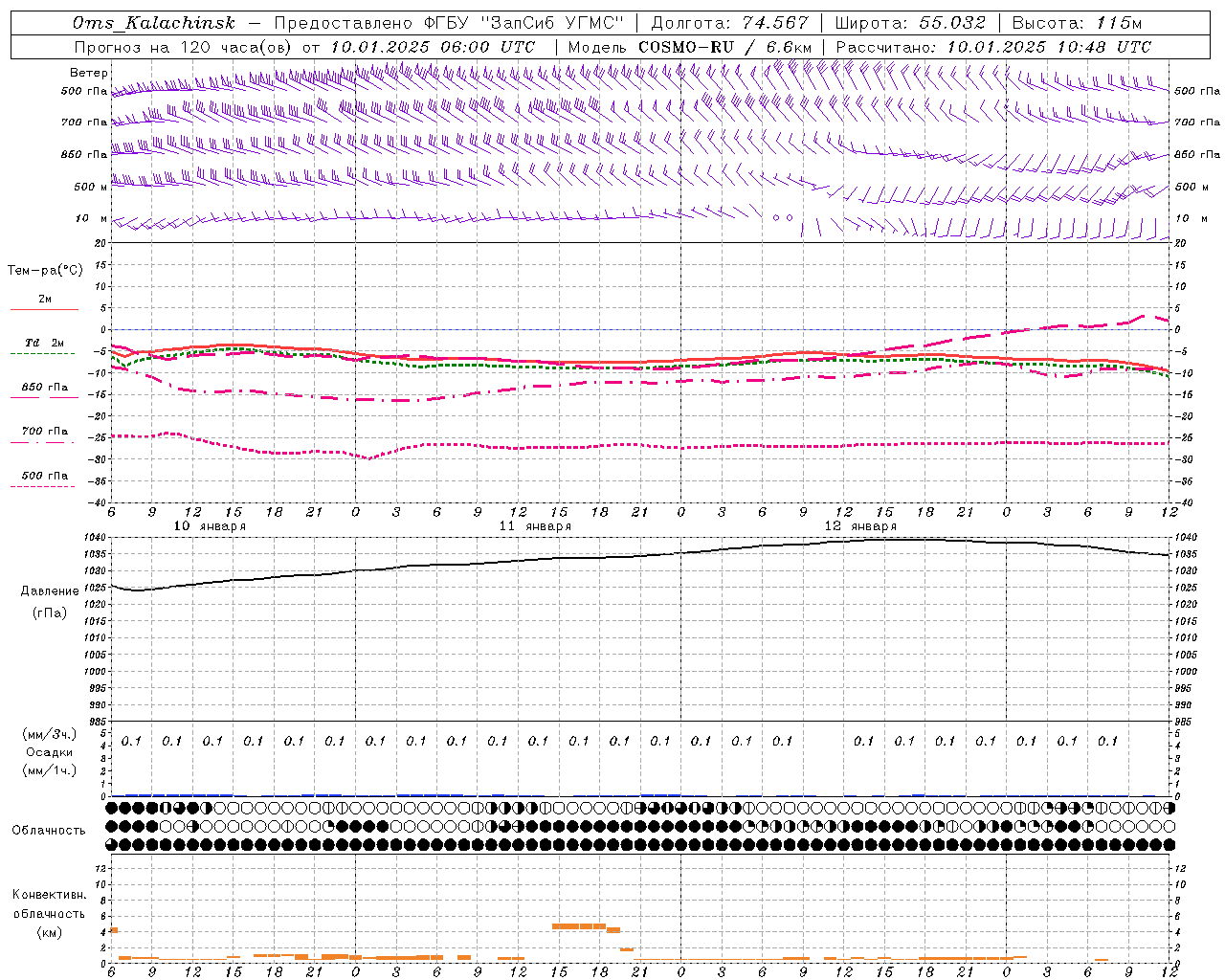Click the '10 января' date label

pyautogui.click(x=210, y=525)
